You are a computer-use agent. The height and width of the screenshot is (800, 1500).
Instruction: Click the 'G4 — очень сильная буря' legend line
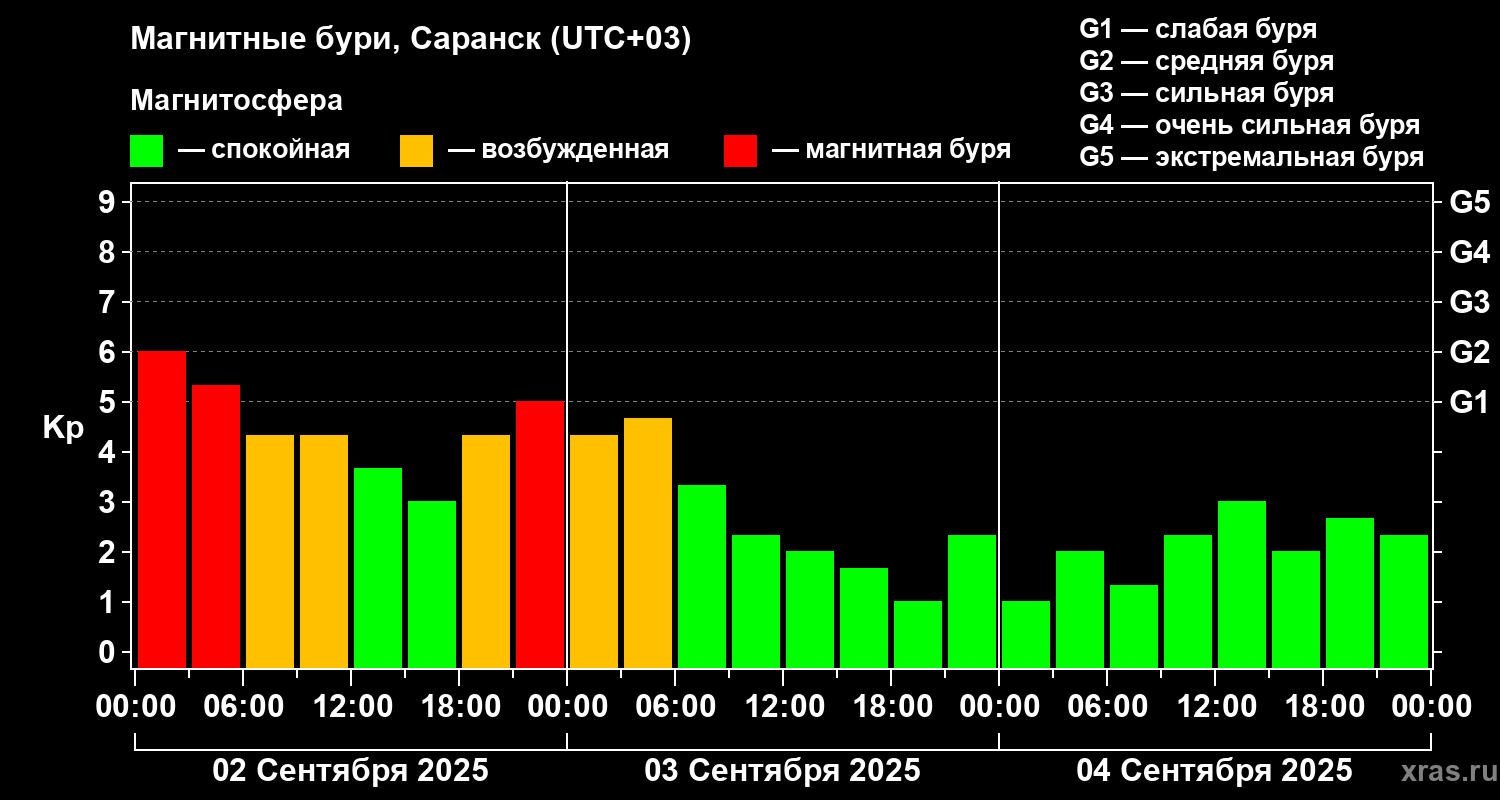point(1249,125)
